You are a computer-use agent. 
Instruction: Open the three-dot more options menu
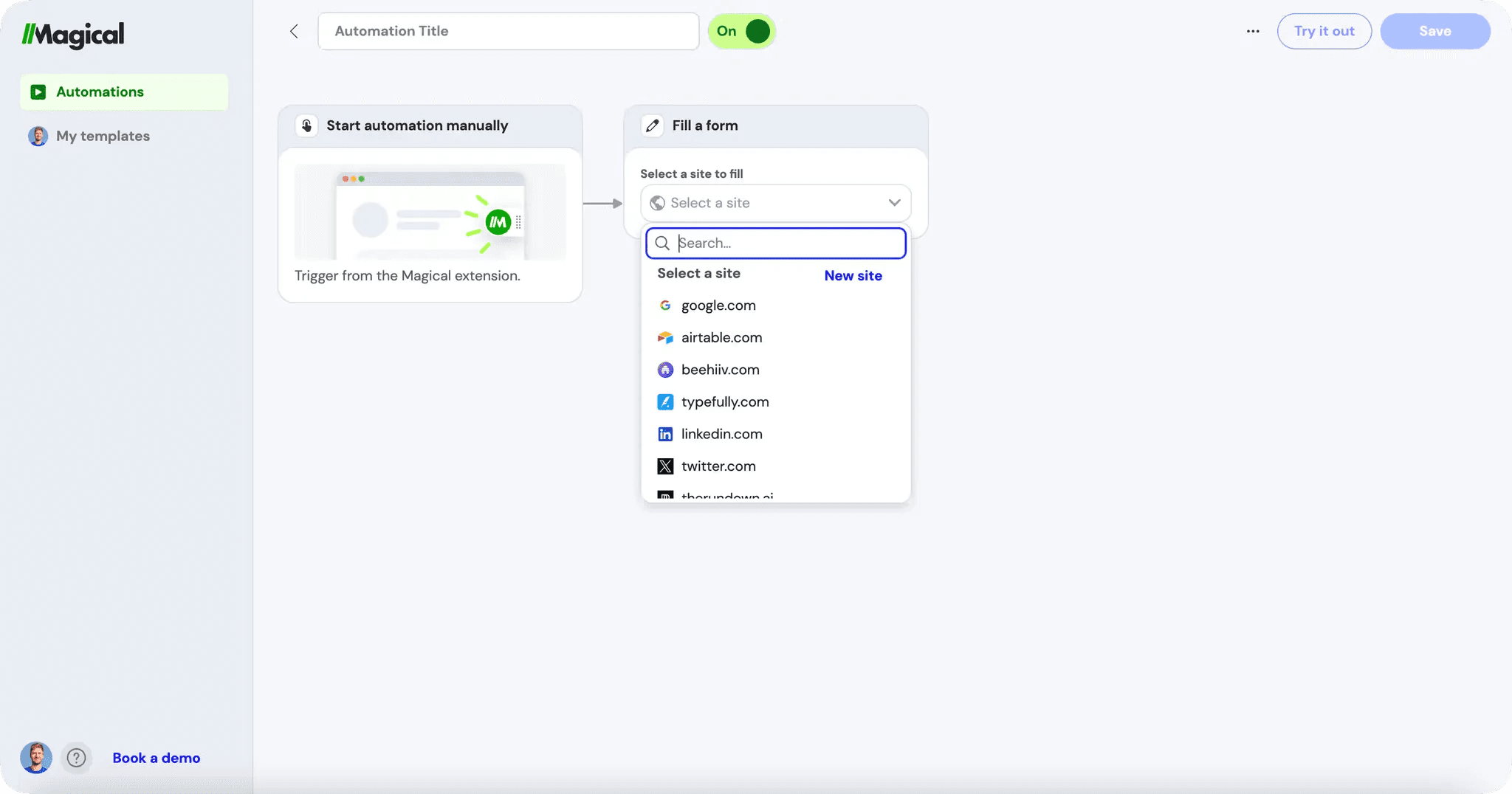click(x=1253, y=31)
